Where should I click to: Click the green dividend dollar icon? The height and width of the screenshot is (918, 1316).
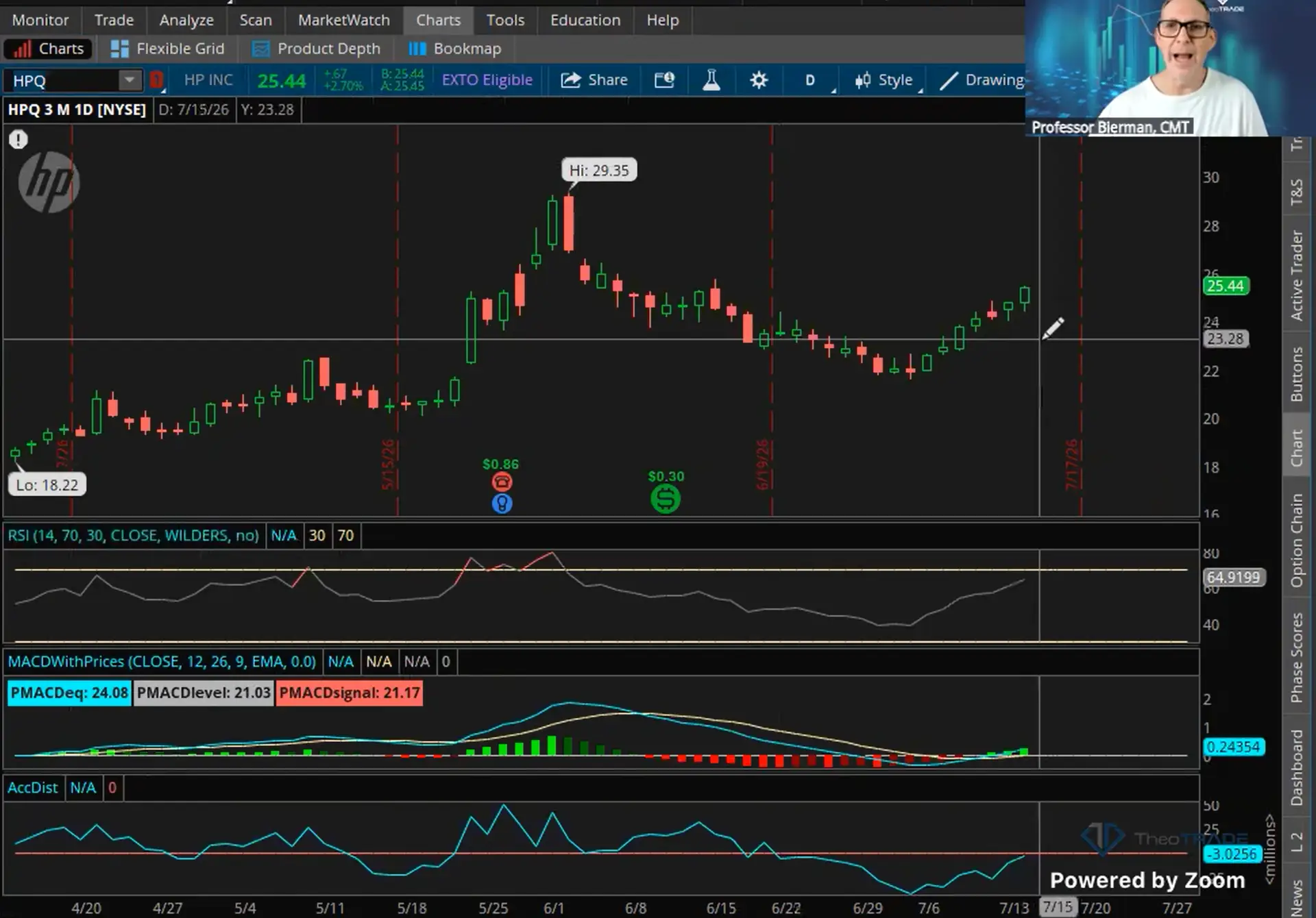(x=666, y=499)
